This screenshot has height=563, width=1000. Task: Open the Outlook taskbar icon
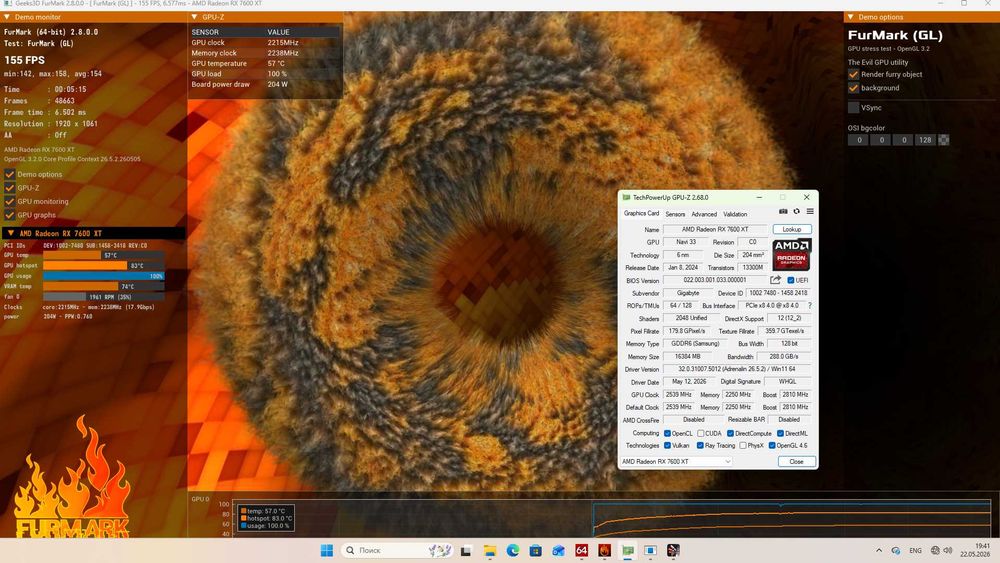point(559,550)
